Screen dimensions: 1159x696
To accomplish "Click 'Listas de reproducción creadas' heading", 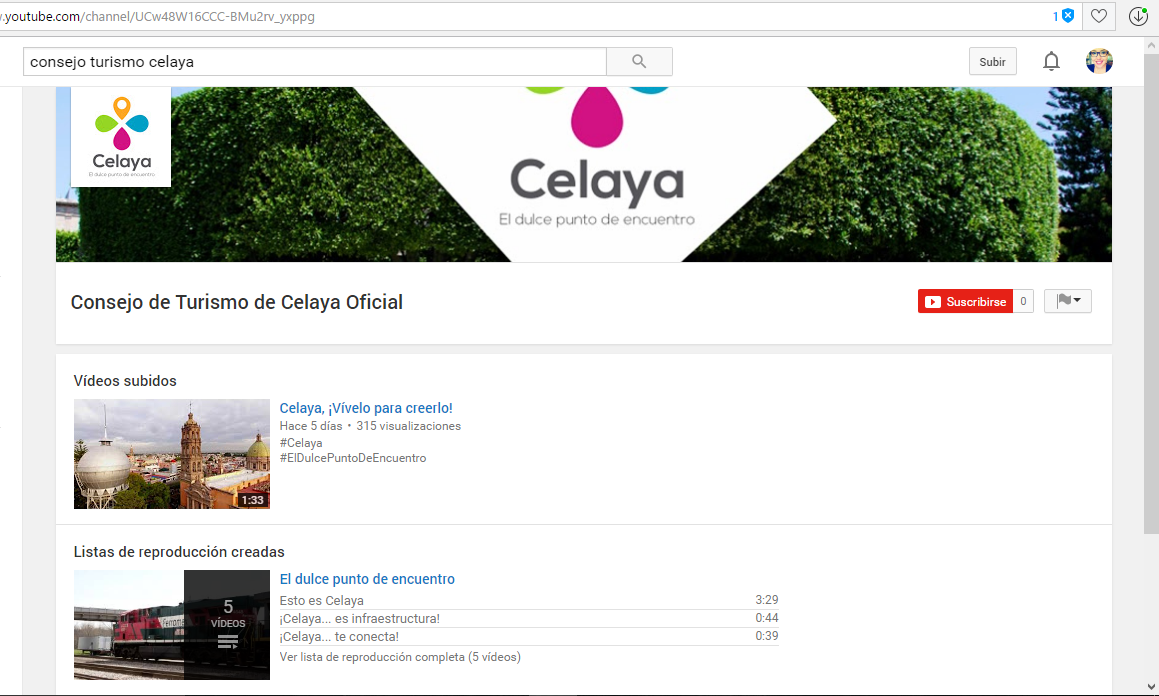I will coord(179,552).
